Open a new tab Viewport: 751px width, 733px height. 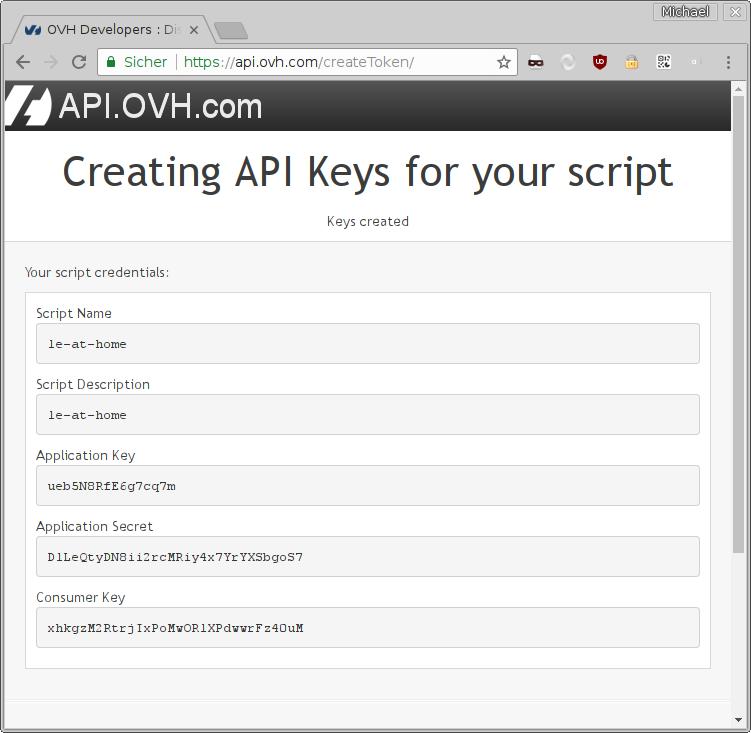click(x=231, y=31)
